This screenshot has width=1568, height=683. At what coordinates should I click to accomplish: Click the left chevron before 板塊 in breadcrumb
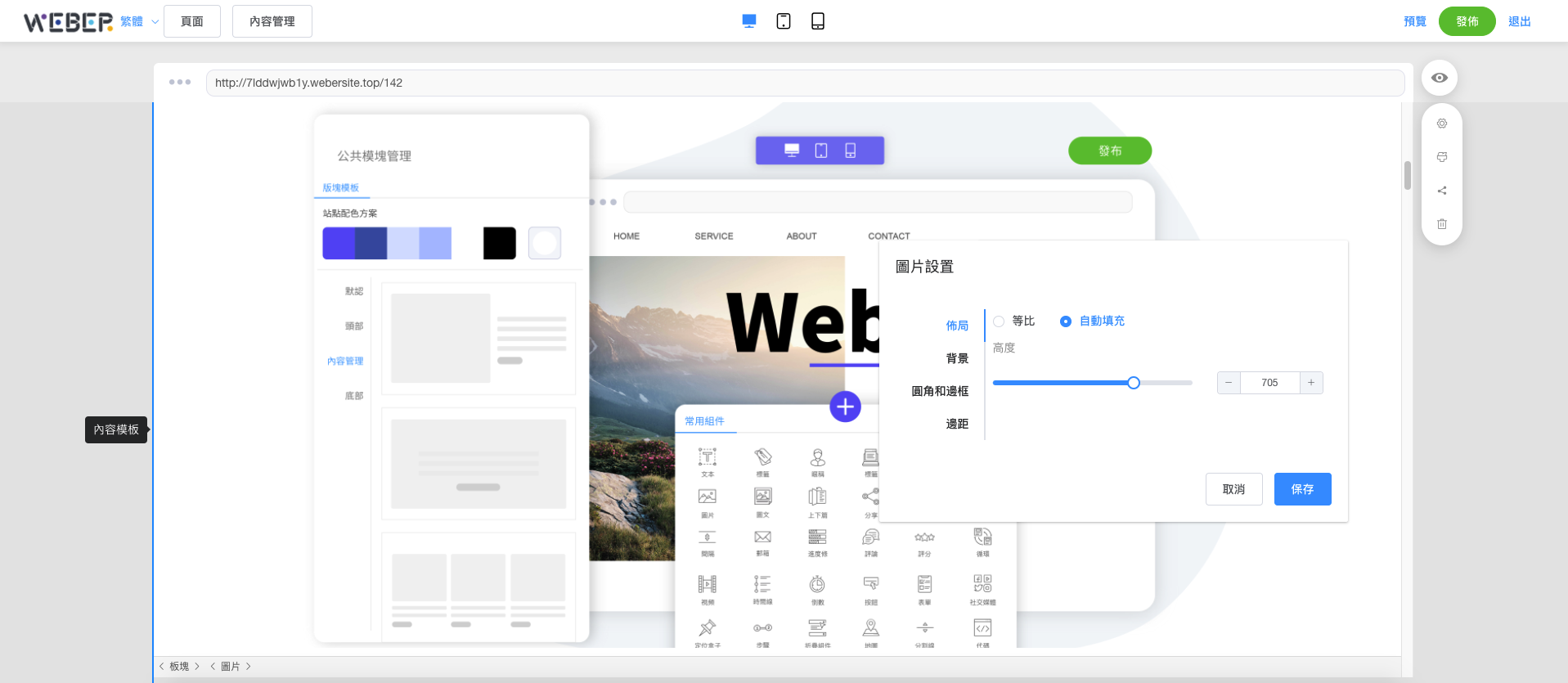(162, 667)
